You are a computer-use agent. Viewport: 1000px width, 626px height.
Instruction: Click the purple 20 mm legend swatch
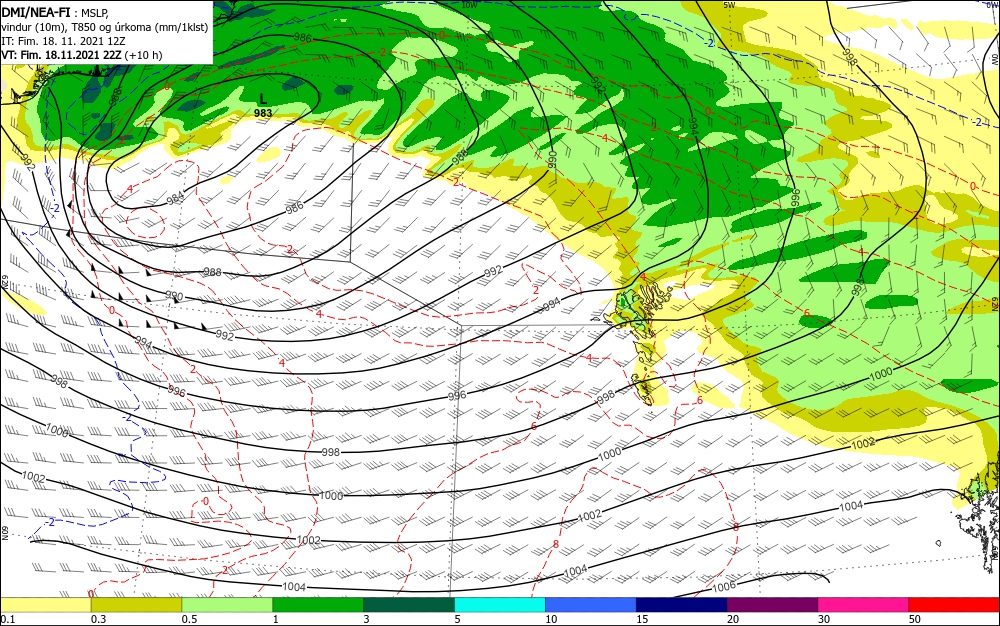tap(772, 605)
